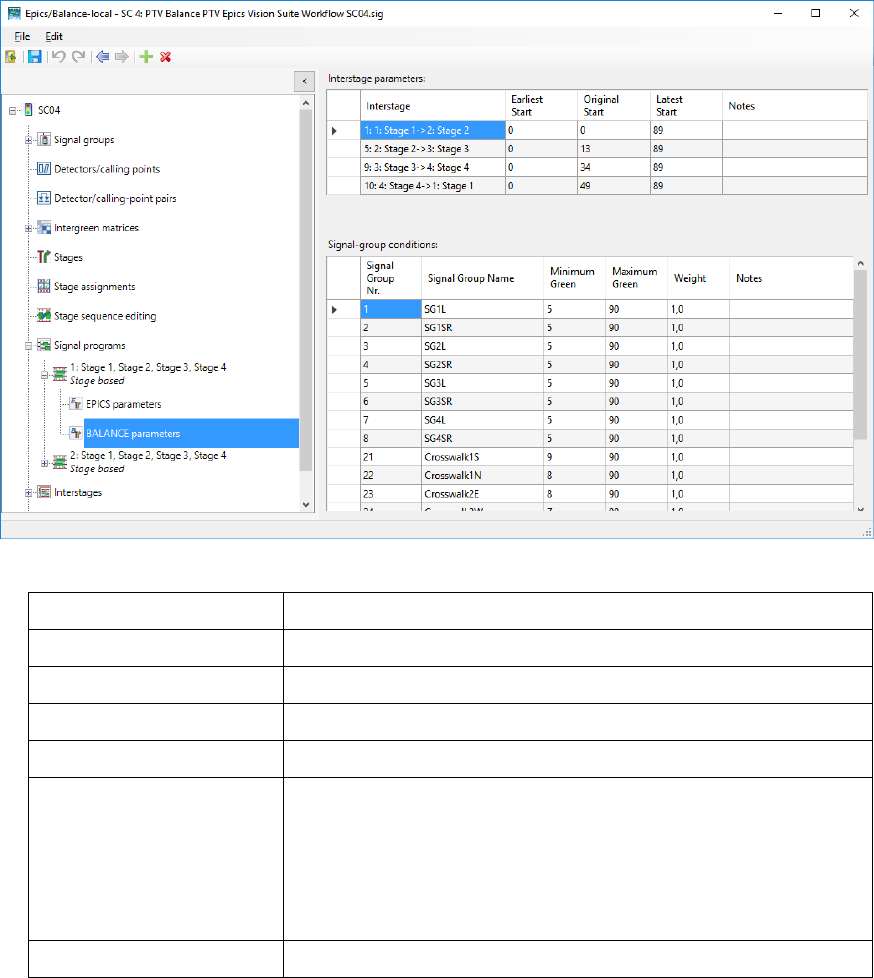Click the open/import file toolbar icon
874x978 pixels.
tap(11, 57)
